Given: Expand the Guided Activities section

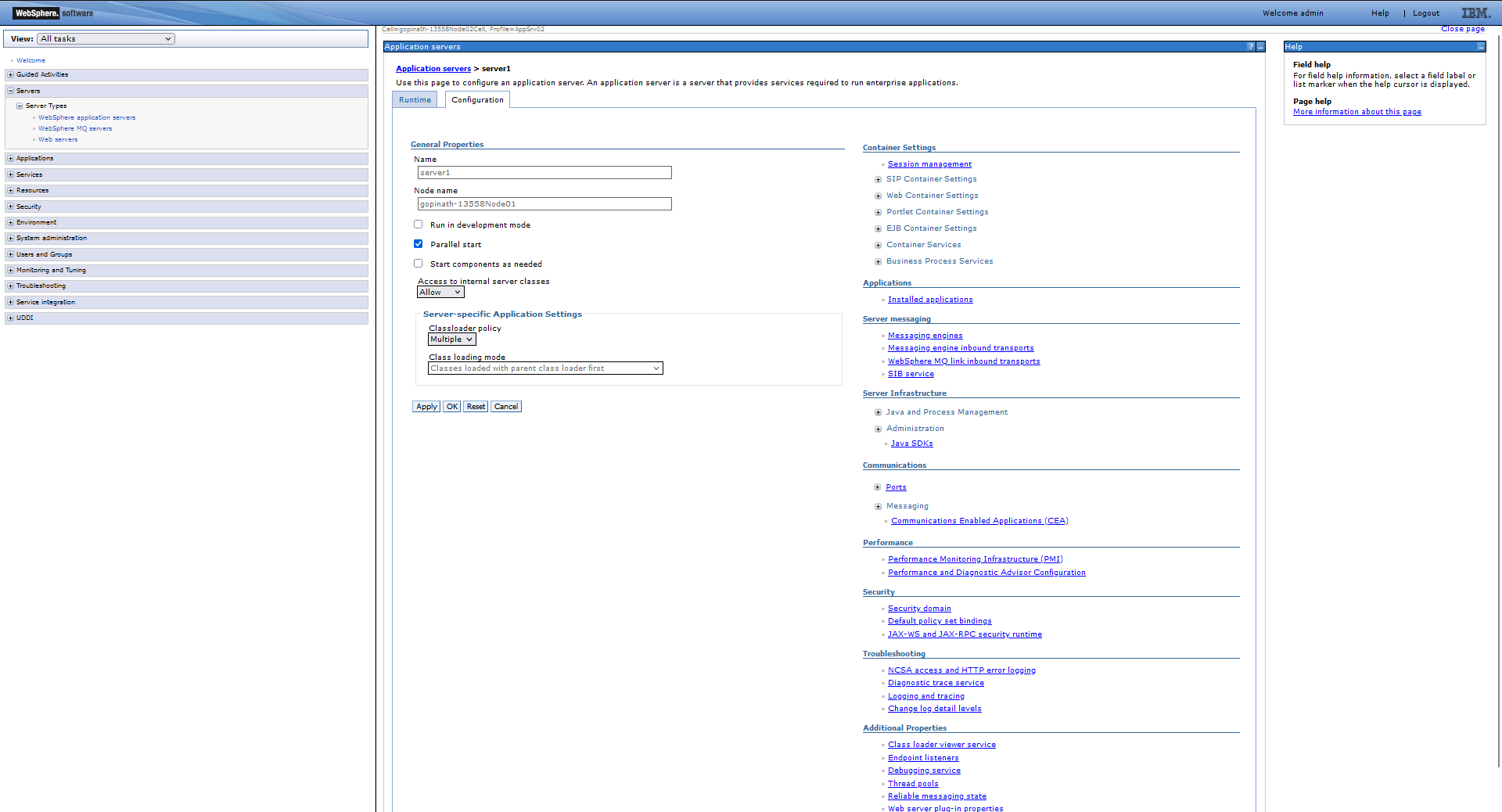Looking at the screenshot, I should (10, 75).
